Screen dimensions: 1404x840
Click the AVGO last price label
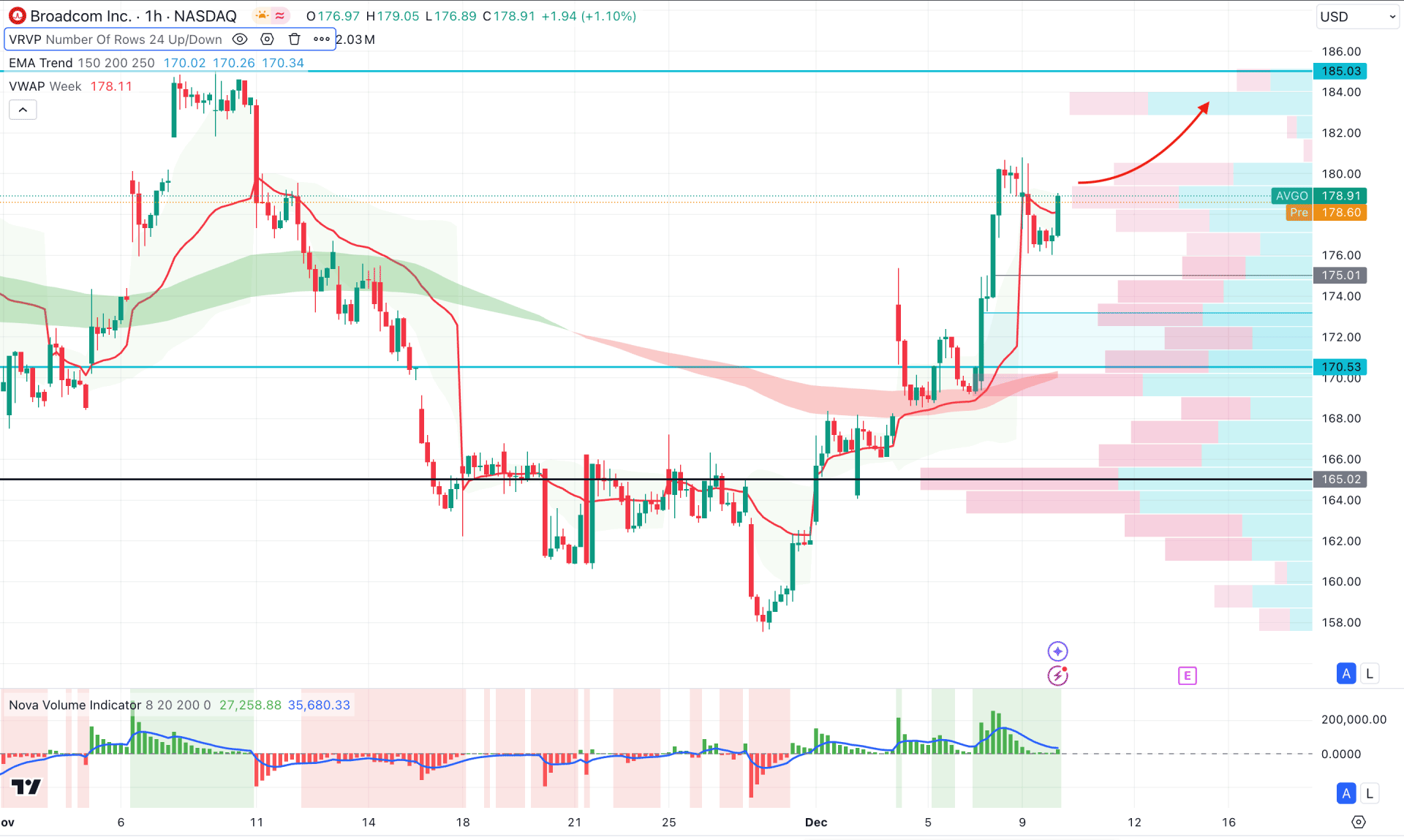pyautogui.click(x=1319, y=196)
